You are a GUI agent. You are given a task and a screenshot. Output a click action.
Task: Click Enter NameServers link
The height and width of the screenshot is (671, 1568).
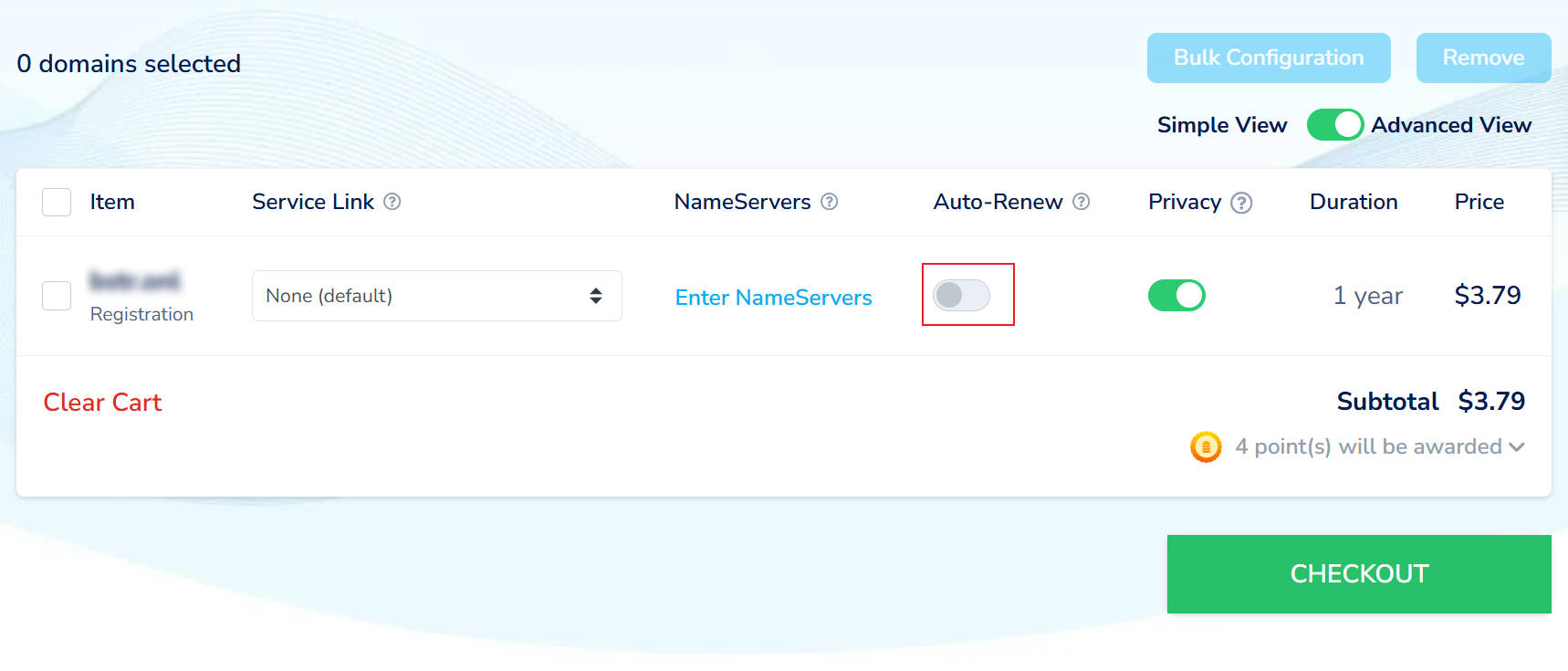(773, 298)
